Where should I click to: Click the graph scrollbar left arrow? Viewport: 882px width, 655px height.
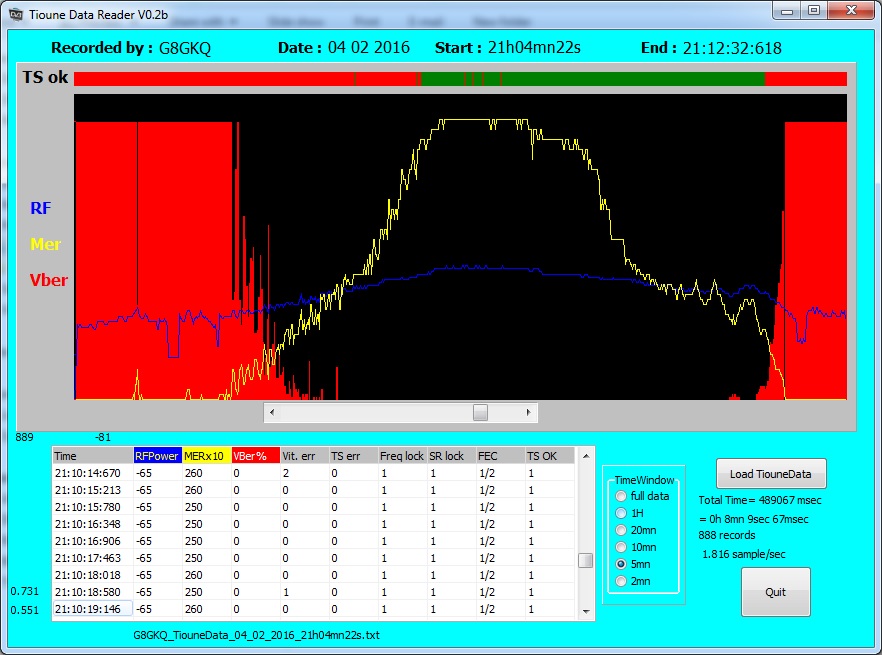(272, 412)
